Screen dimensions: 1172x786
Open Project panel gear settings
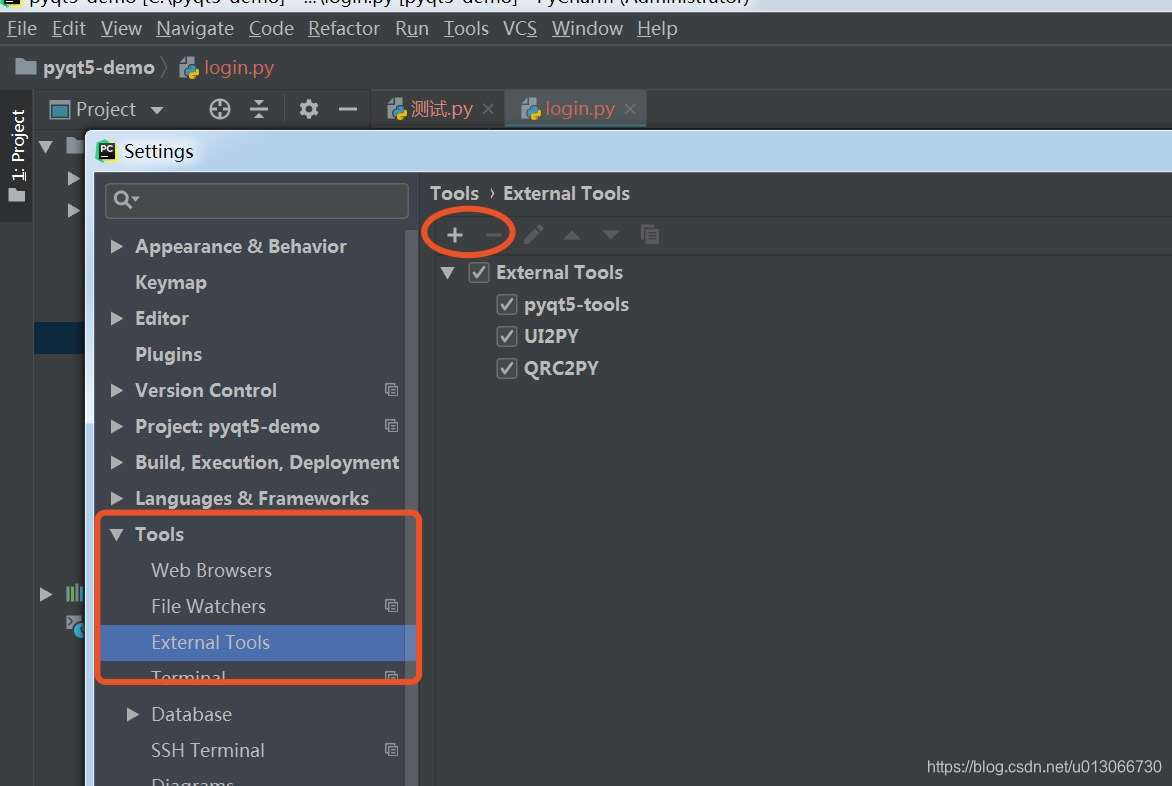pos(309,109)
